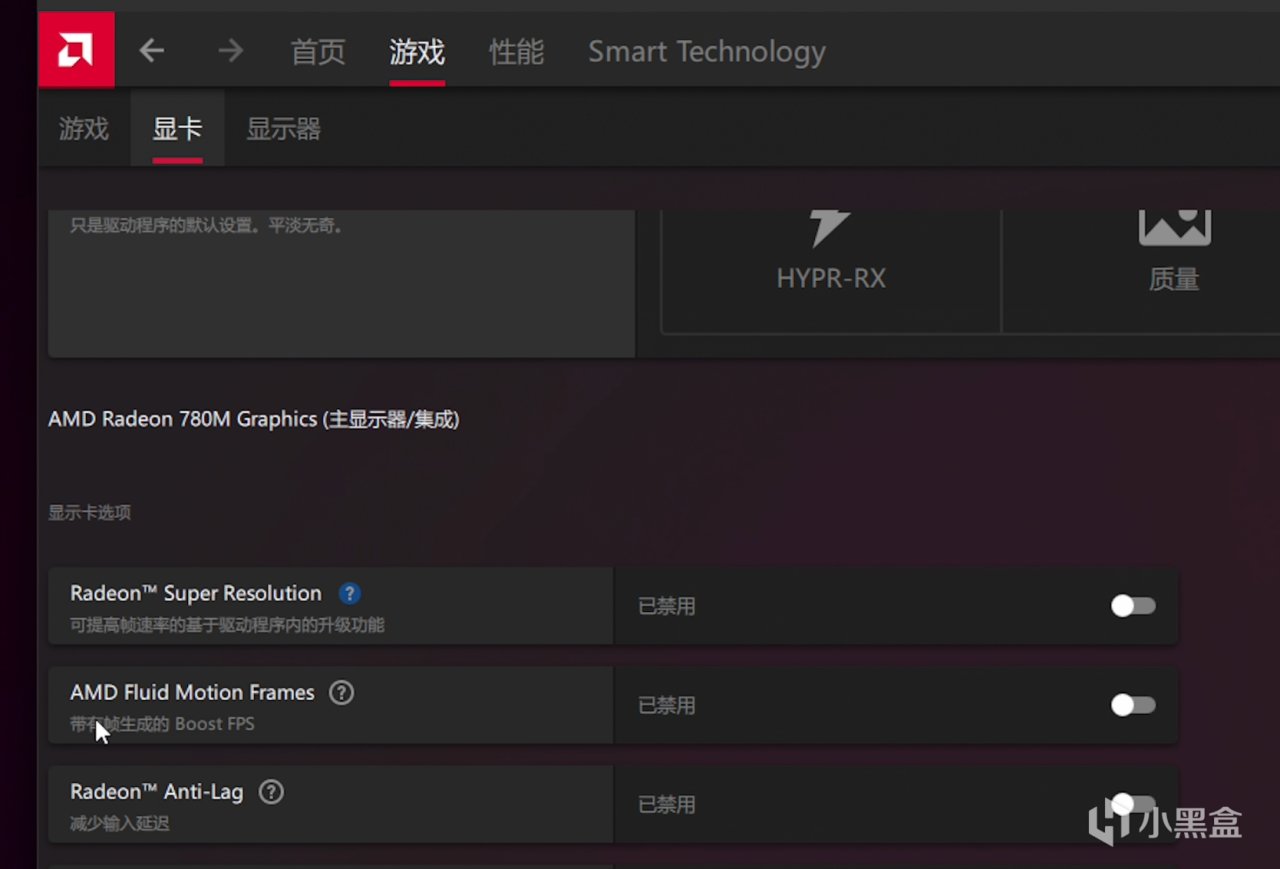Click 已禁用 status for Super Resolution

point(667,607)
